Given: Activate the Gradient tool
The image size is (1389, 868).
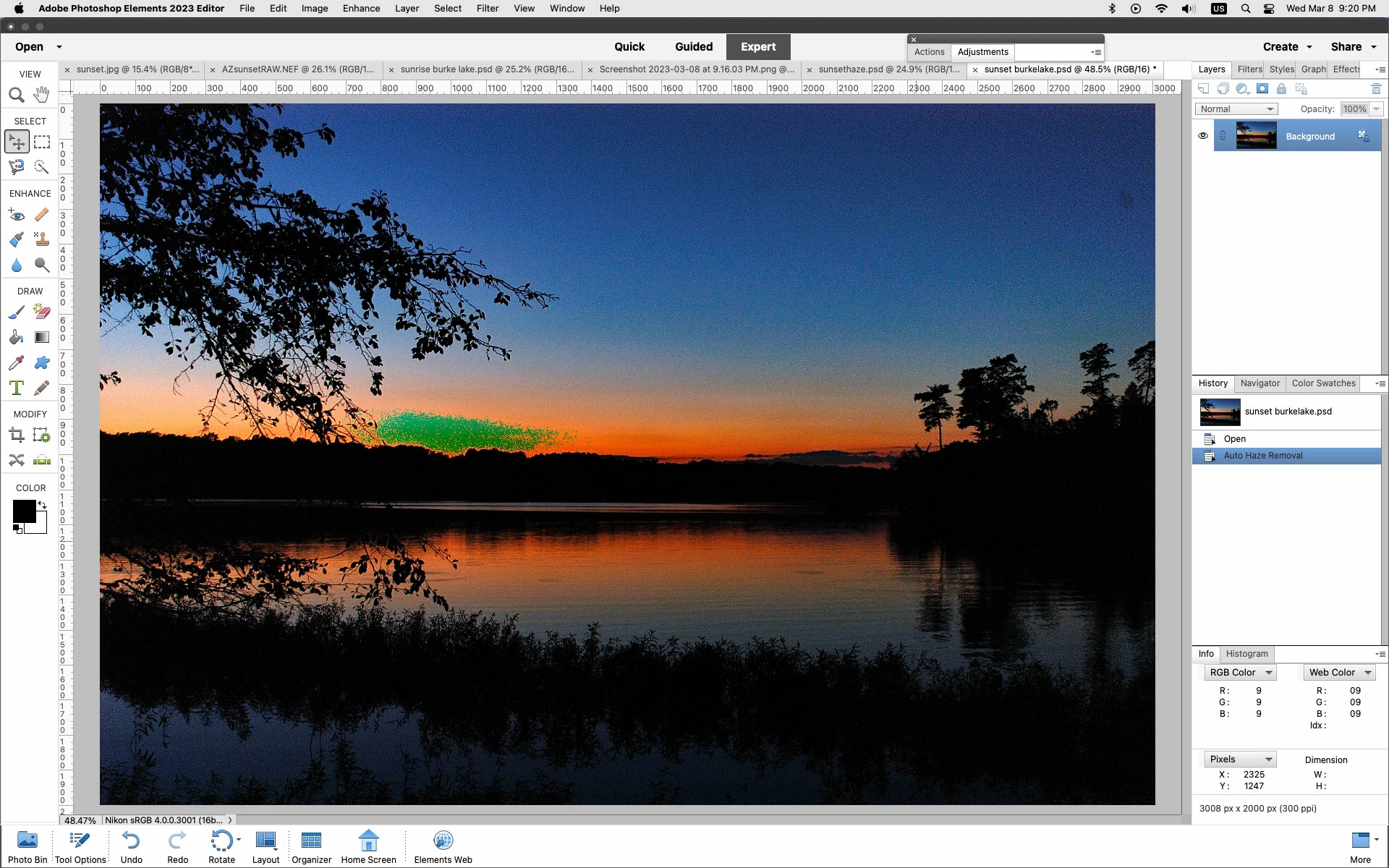Looking at the screenshot, I should [x=42, y=337].
